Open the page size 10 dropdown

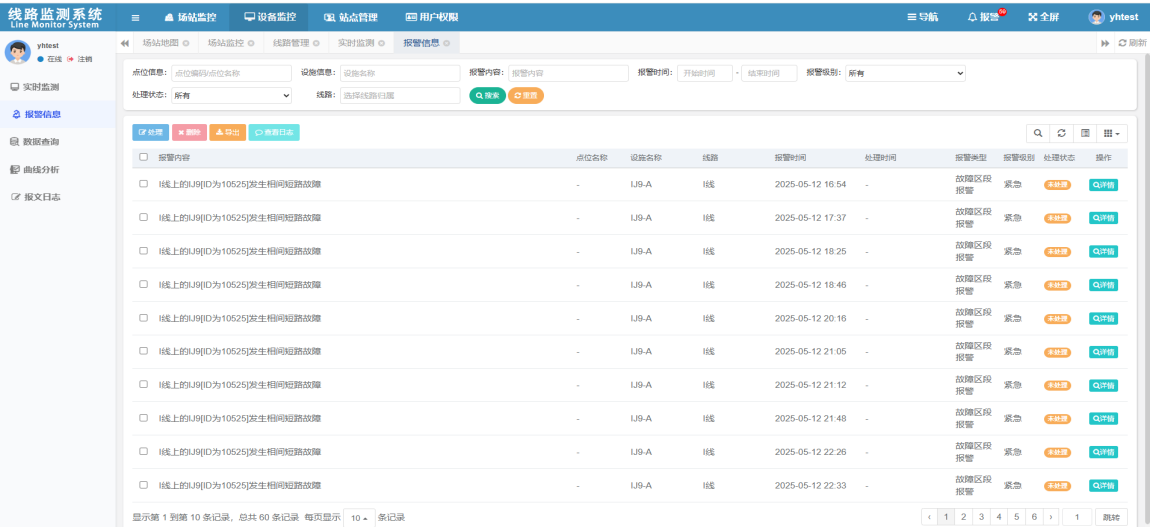point(359,517)
